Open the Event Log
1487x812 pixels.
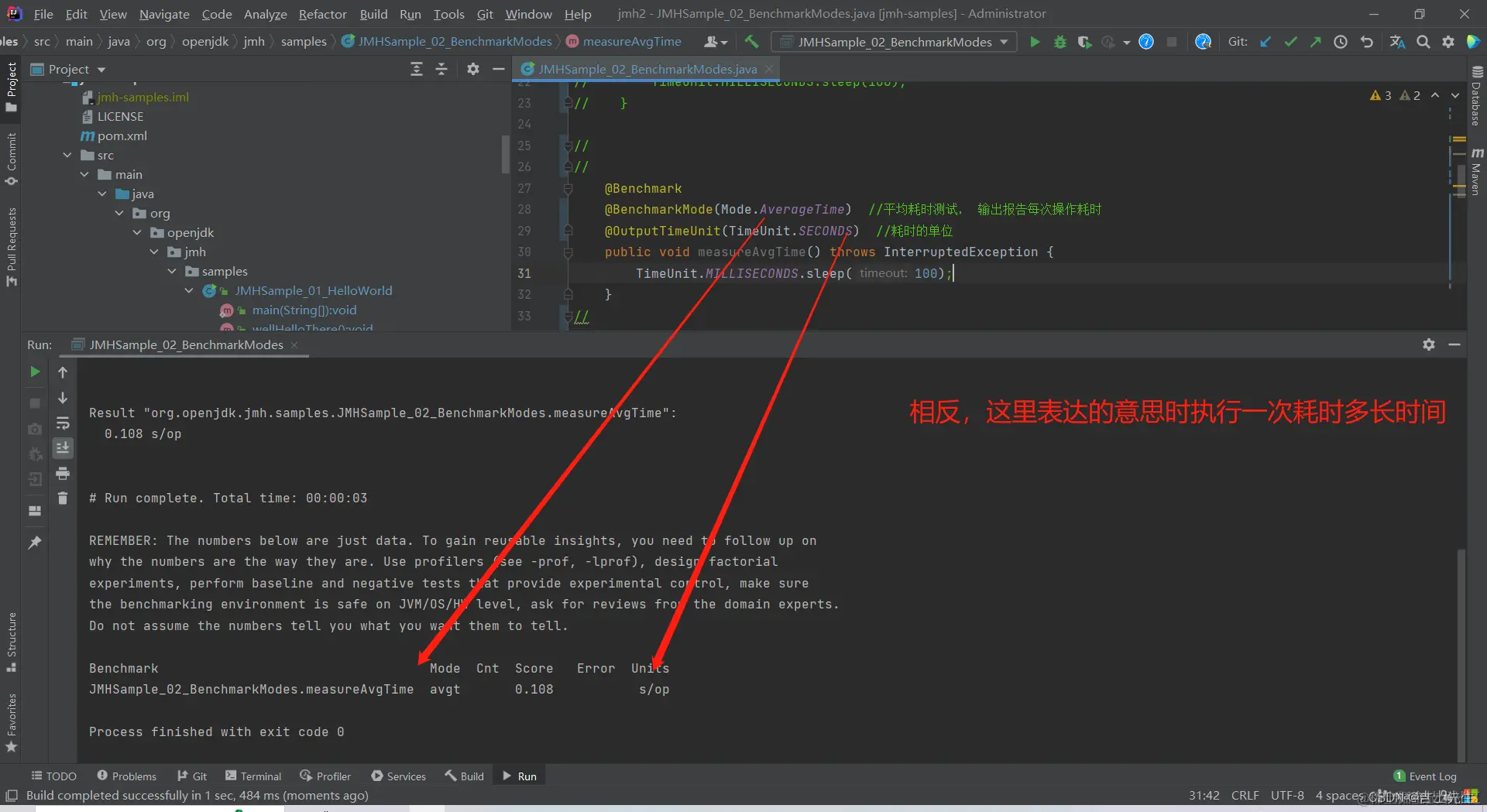(x=1425, y=776)
